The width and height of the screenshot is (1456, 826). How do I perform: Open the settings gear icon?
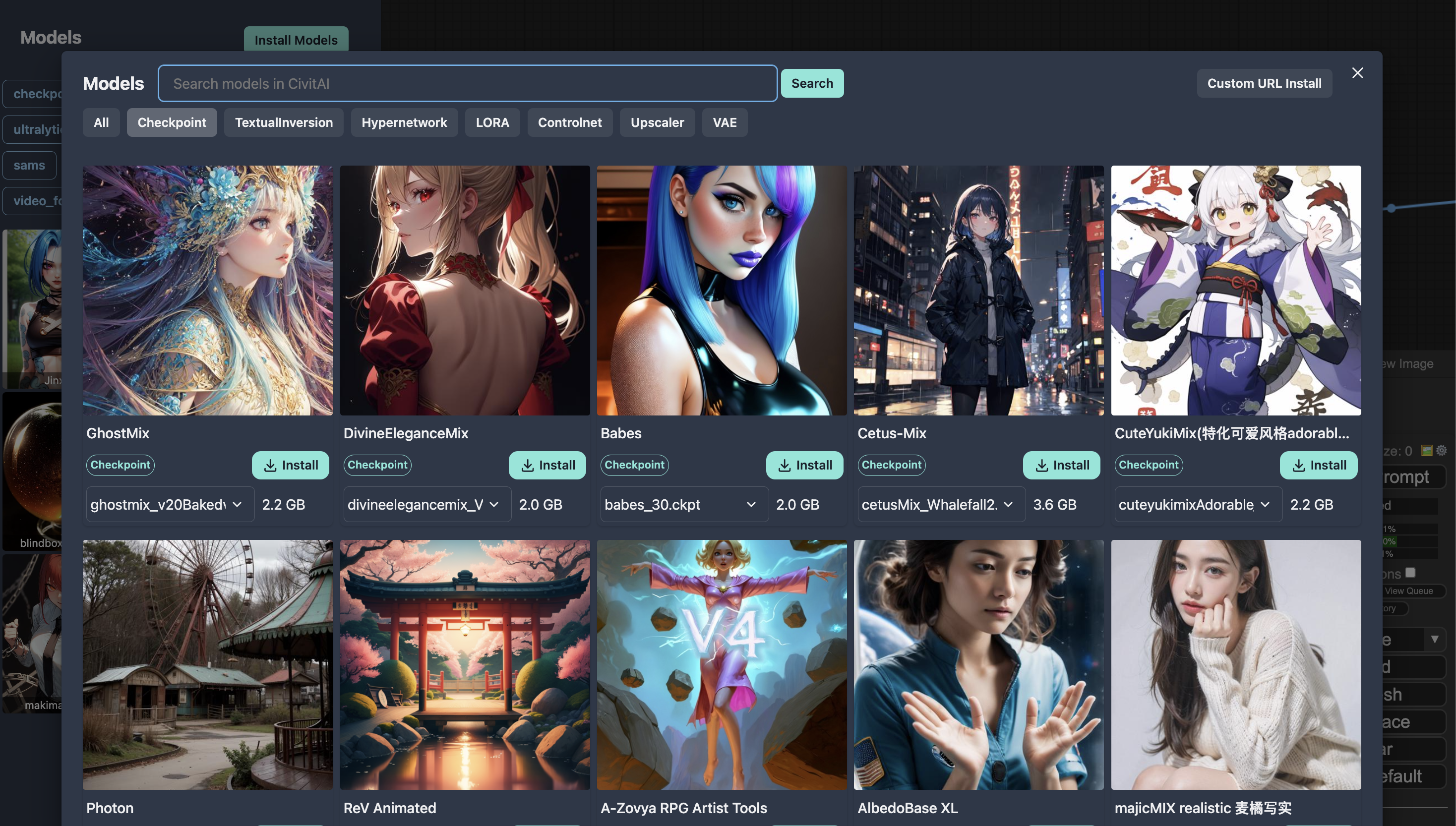coord(1441,451)
